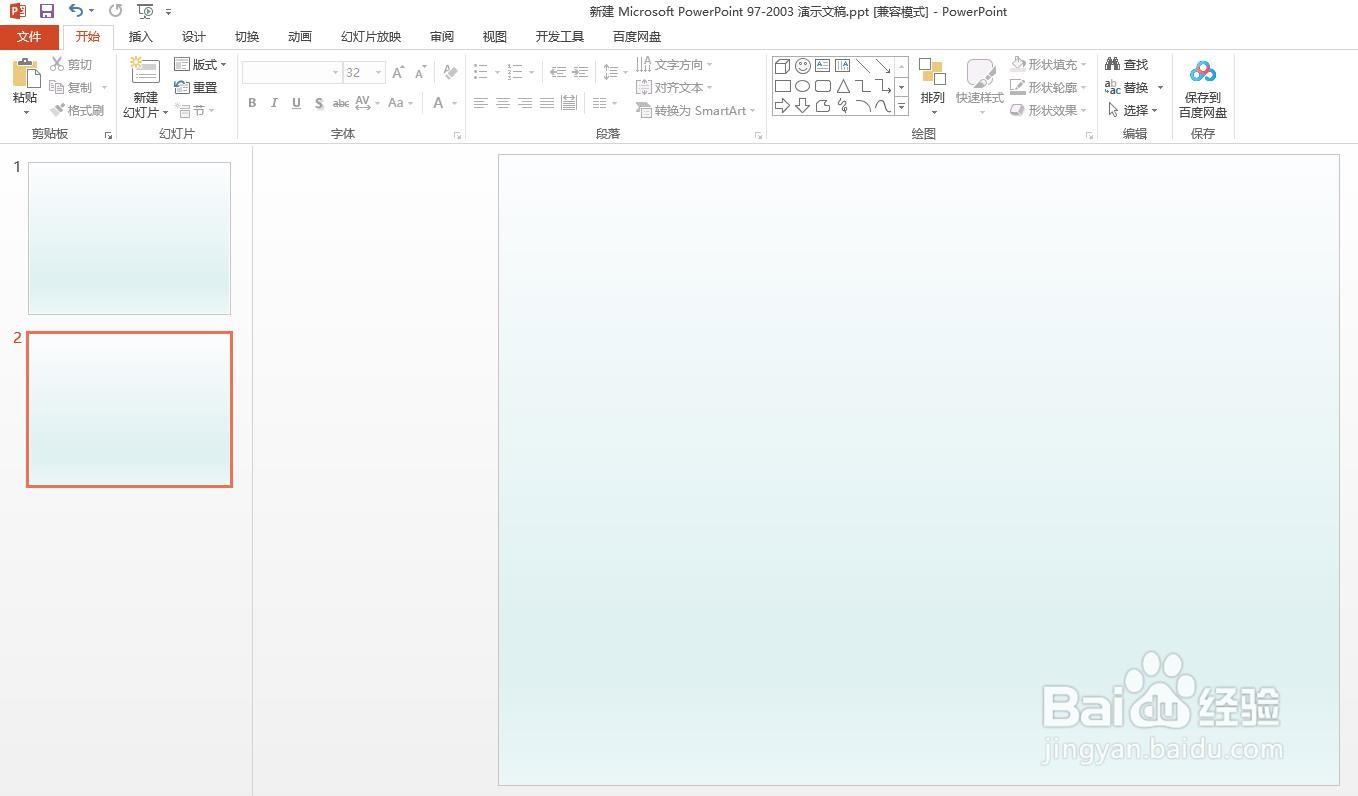
Task: Open the font size 32 combo box
Action: click(364, 72)
